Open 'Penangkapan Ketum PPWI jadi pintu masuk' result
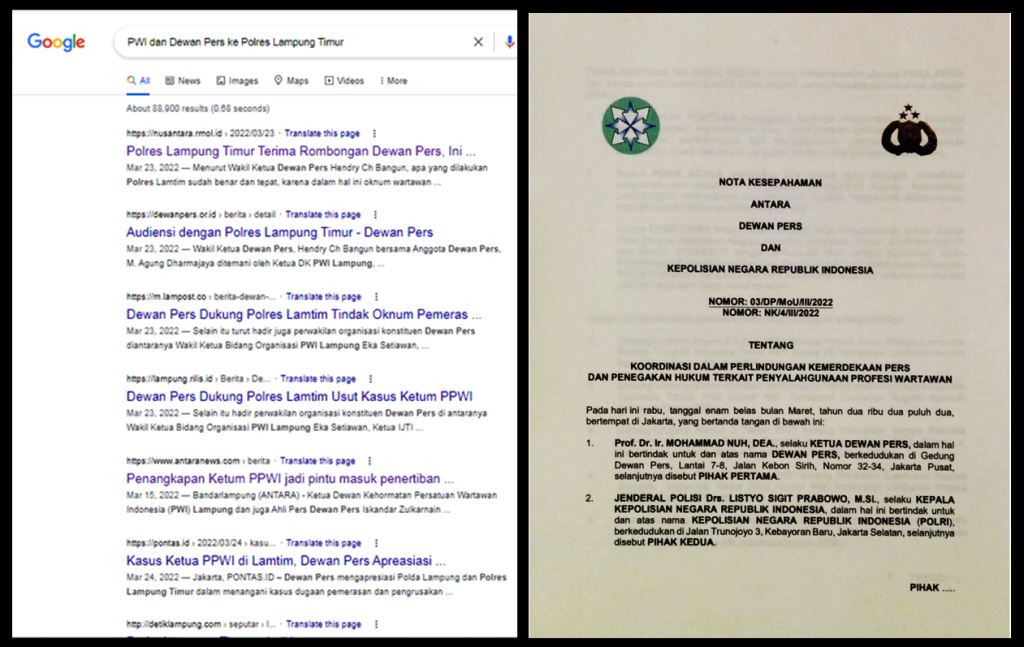Viewport: 1024px width, 647px height. pyautogui.click(x=289, y=478)
